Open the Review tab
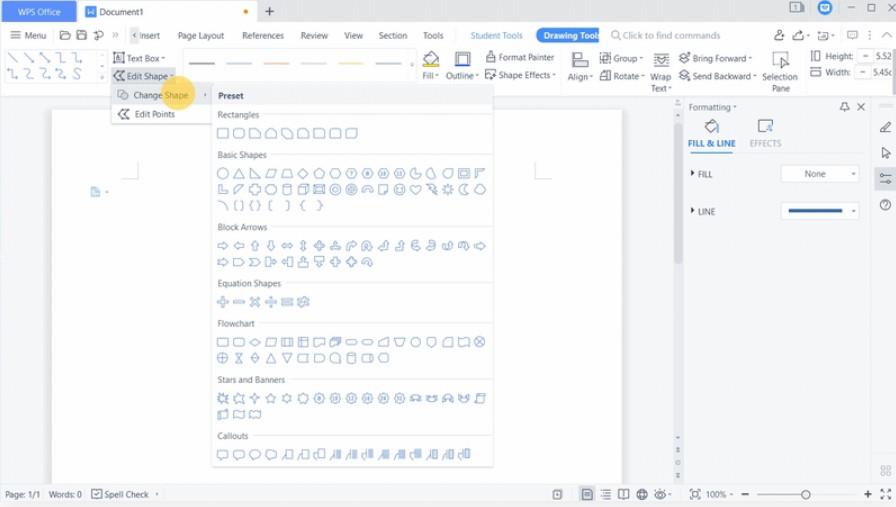The width and height of the screenshot is (896, 507). click(x=314, y=35)
